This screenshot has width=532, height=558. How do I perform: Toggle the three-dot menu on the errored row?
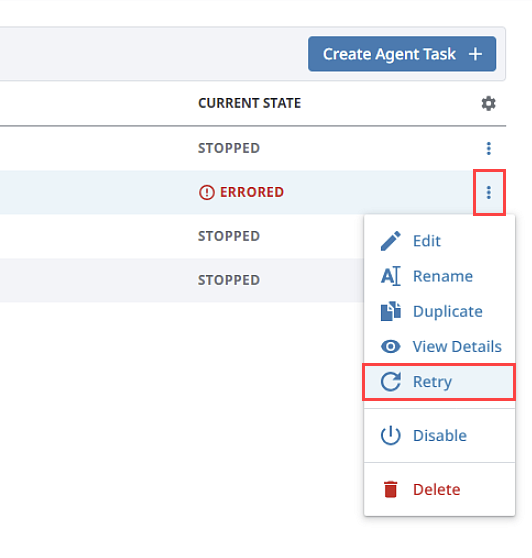(x=489, y=193)
